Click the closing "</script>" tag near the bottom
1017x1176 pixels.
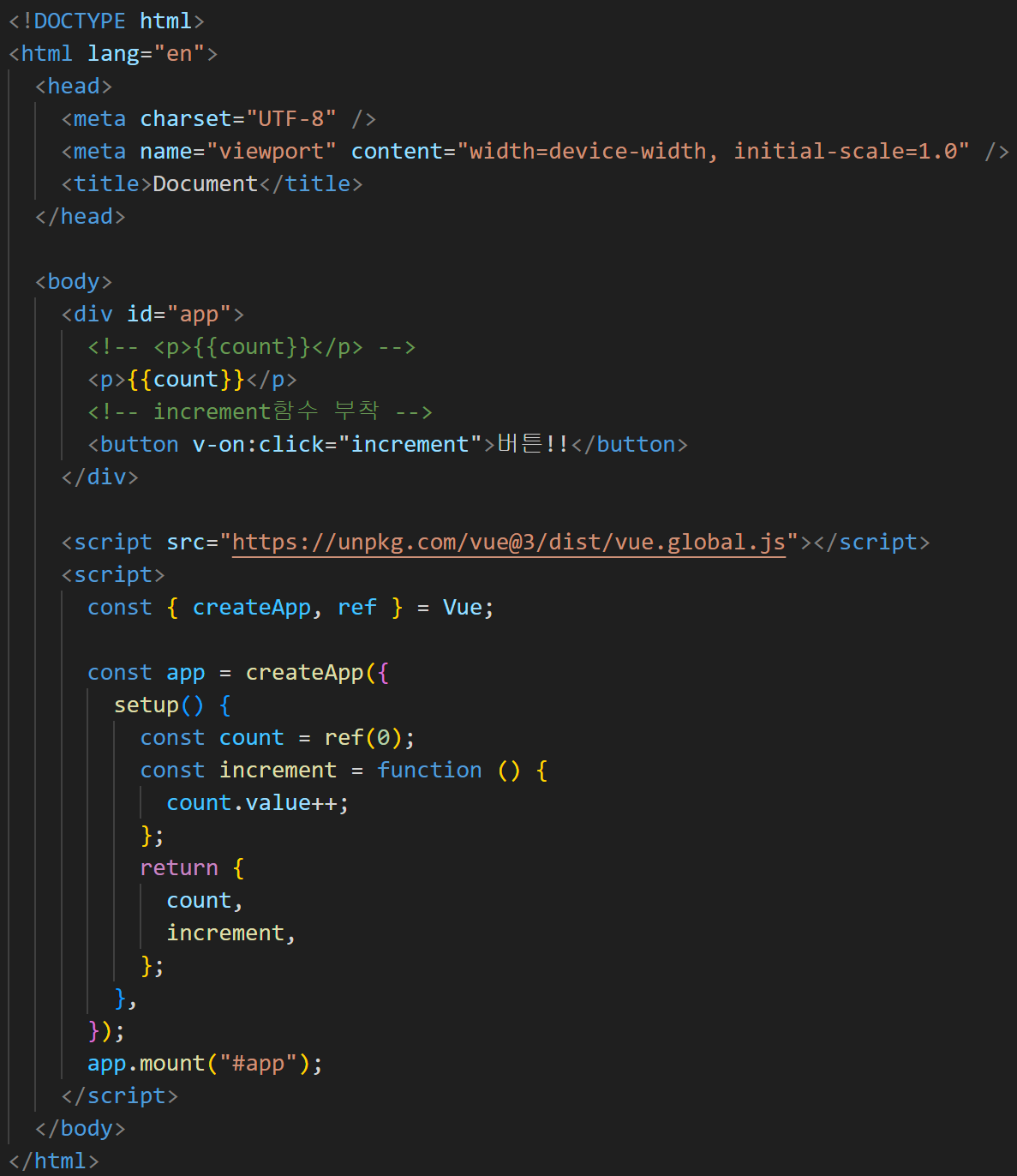coord(120,1096)
